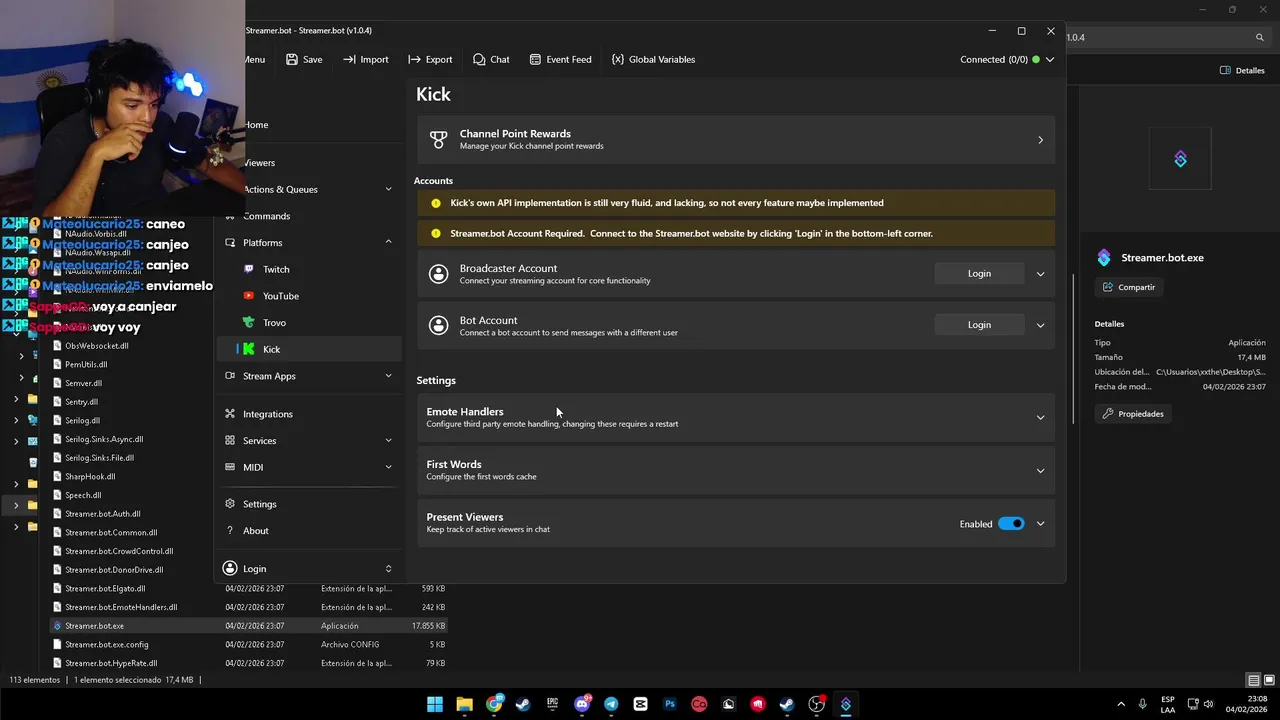Click Login for the Bot Account

tap(979, 325)
